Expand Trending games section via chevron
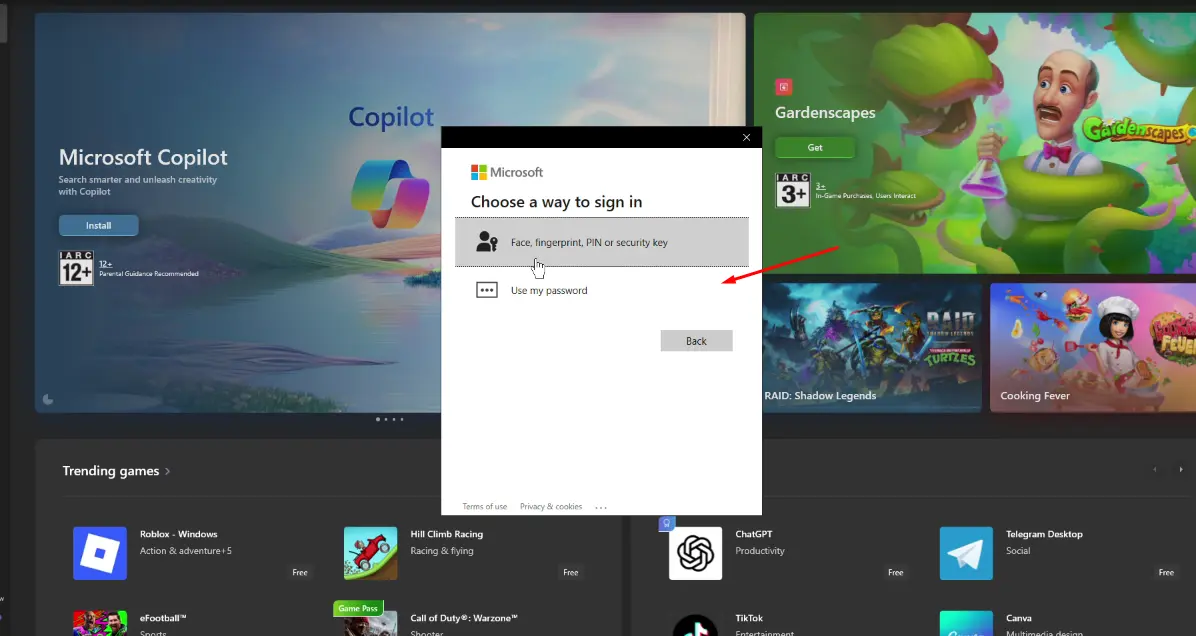 coord(168,471)
